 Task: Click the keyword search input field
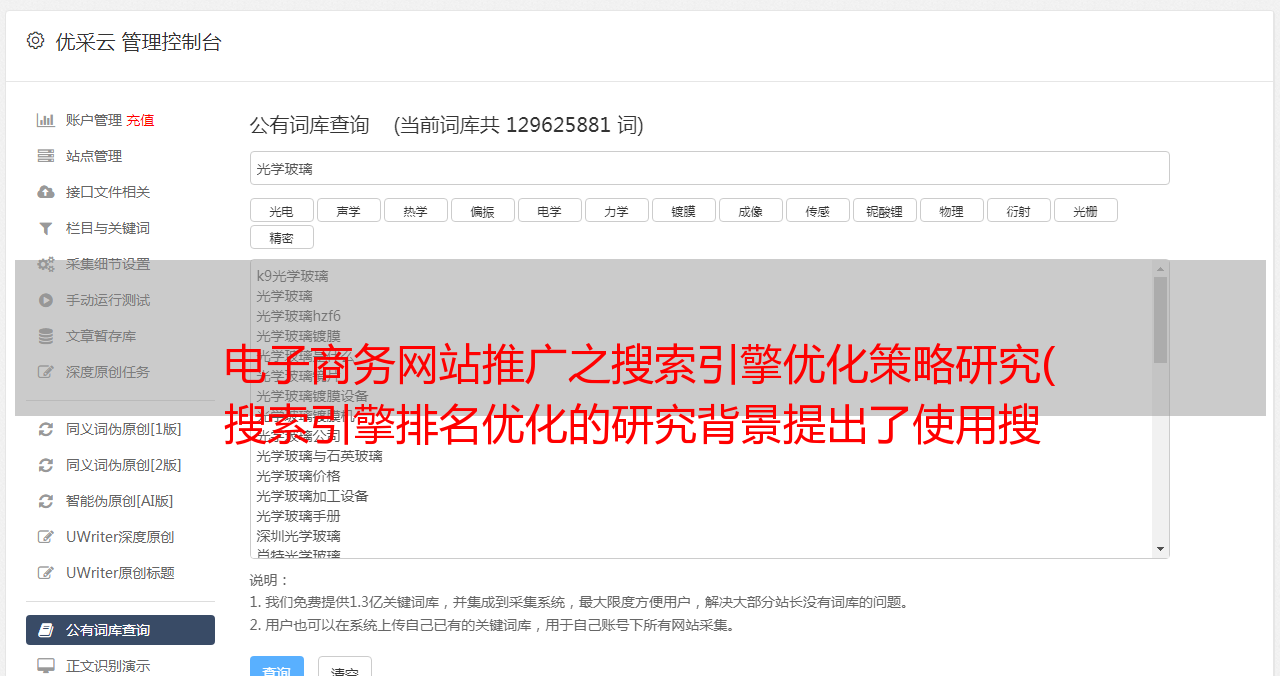[x=709, y=168]
